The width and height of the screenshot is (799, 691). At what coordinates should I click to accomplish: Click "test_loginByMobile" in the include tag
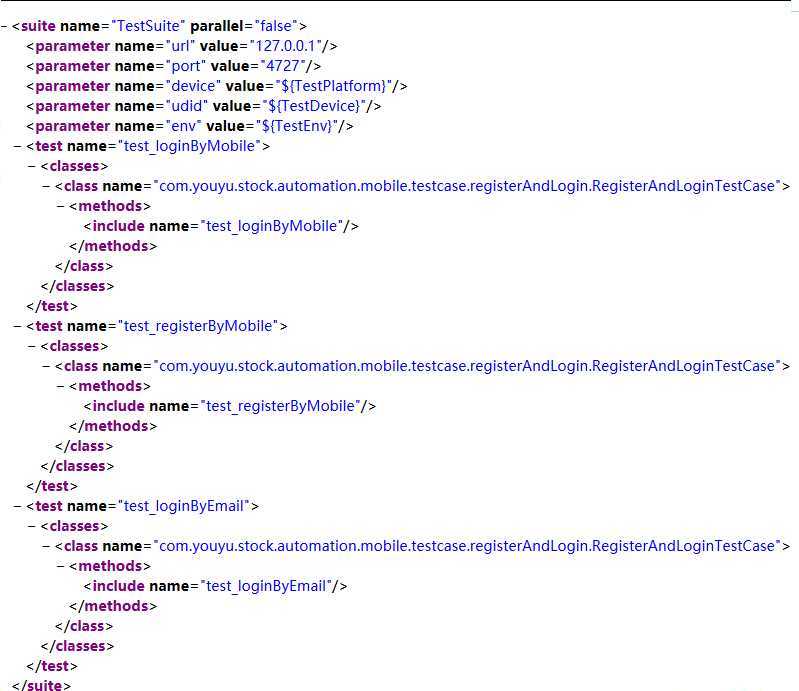click(272, 226)
